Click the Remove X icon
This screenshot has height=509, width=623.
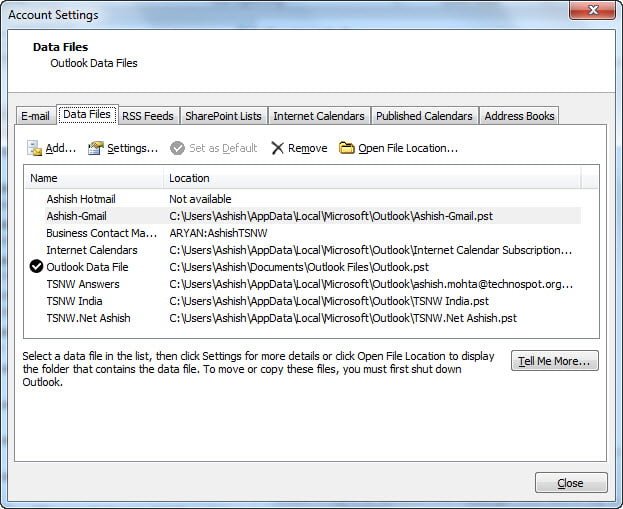(277, 148)
